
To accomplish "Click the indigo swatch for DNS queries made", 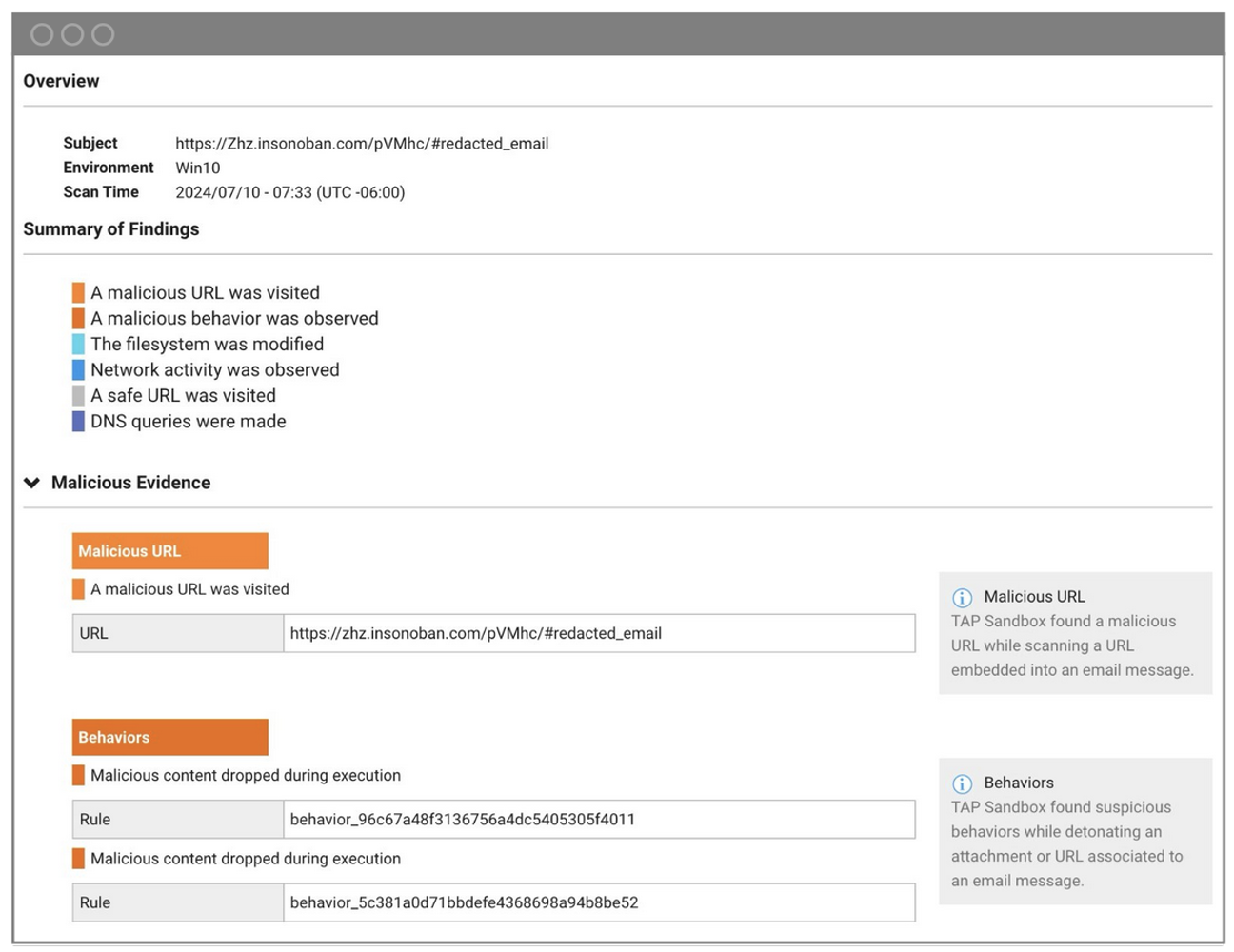I will click(x=78, y=421).
